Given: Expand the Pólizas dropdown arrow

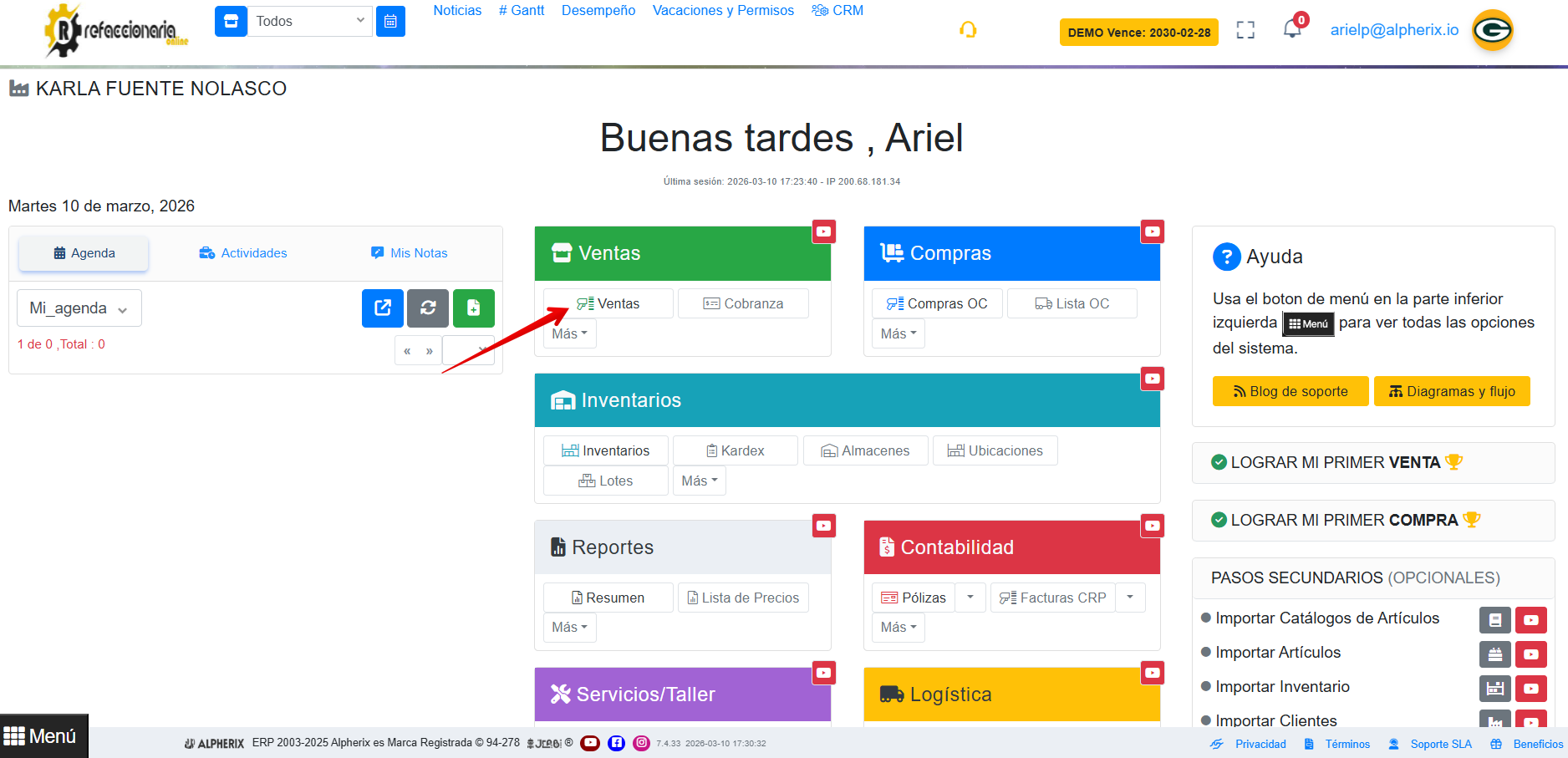Looking at the screenshot, I should 970,598.
